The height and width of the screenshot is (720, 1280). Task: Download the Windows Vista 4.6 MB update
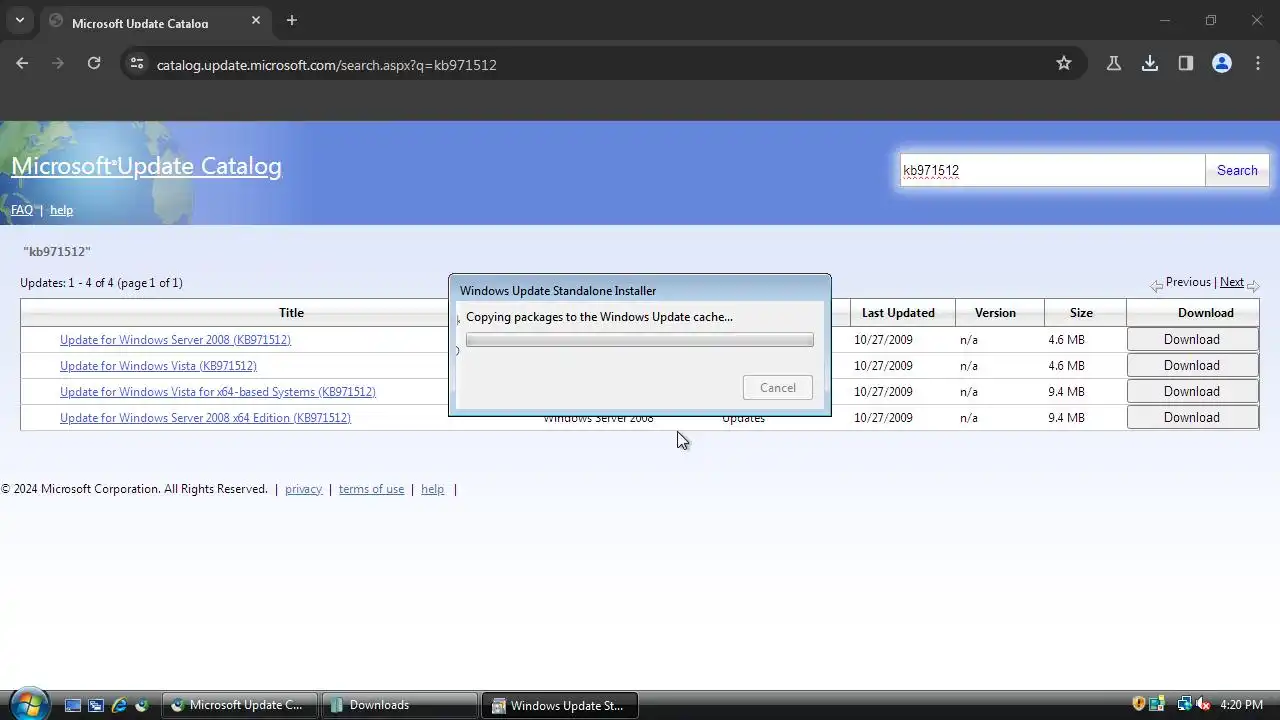pyautogui.click(x=1192, y=366)
